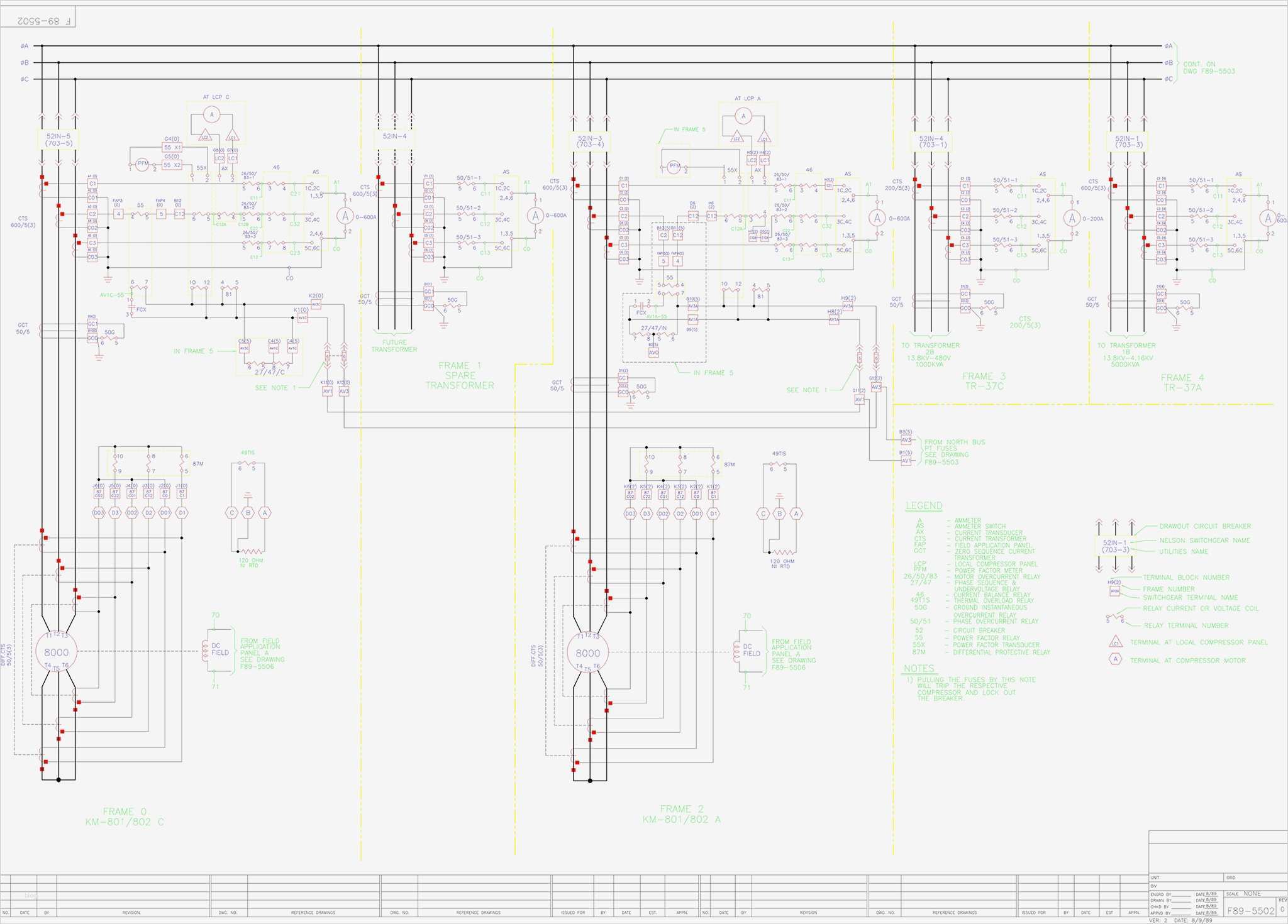Image resolution: width=1288 pixels, height=924 pixels.
Task: Click the FRAME 0 KM-801/802 C label
Action: (125, 817)
